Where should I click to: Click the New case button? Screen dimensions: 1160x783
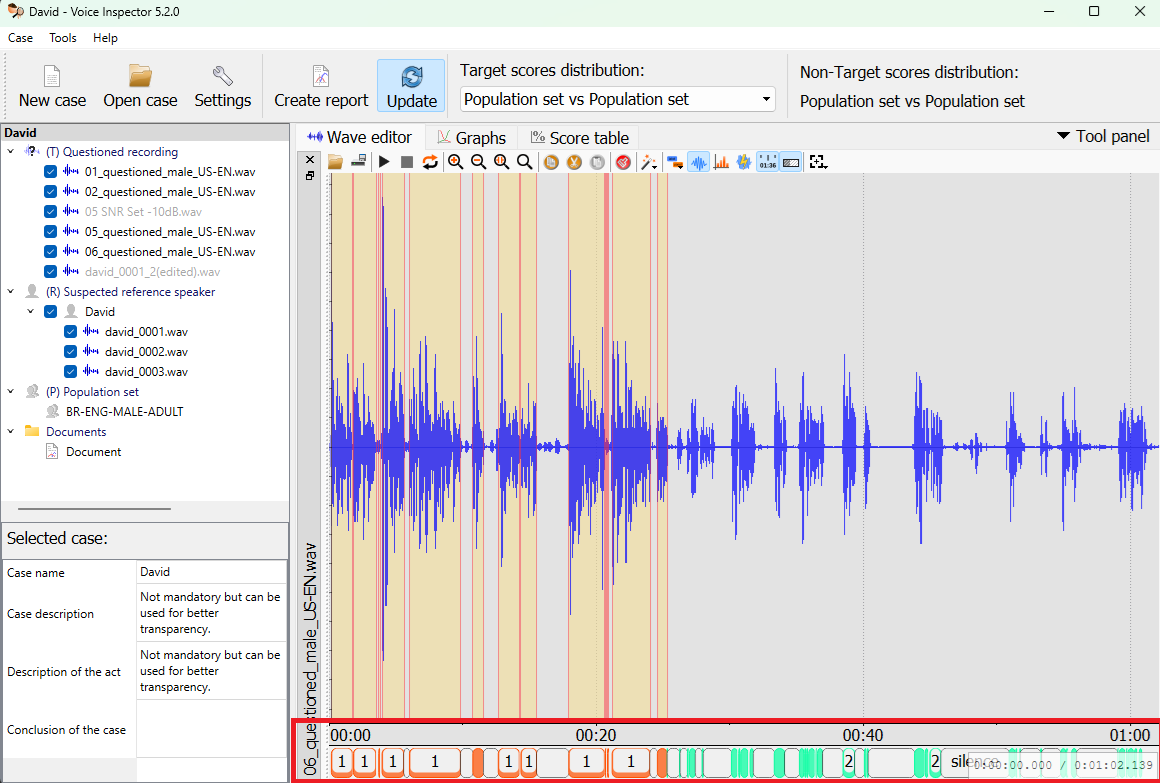(53, 87)
